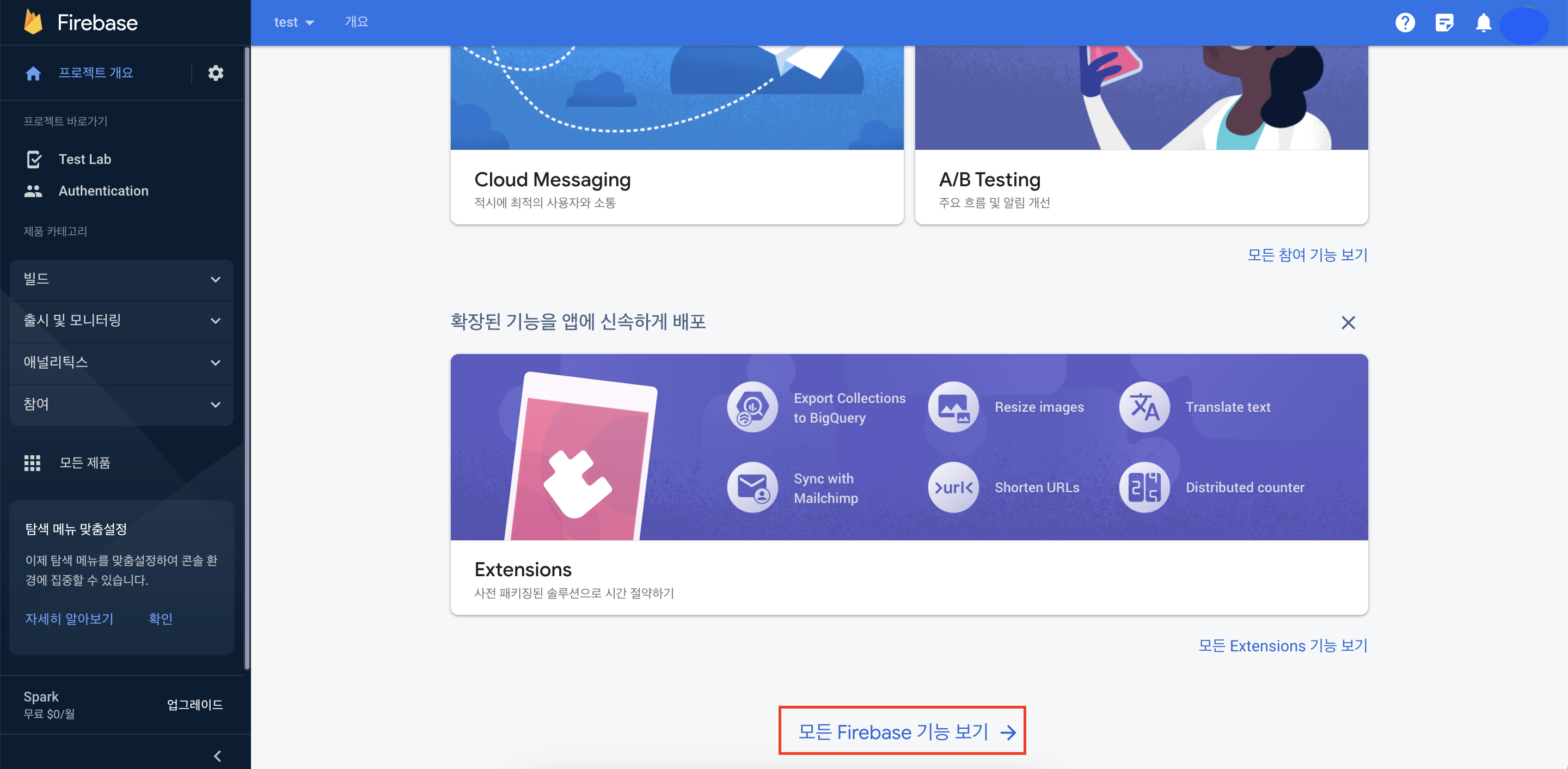
Task: Open the 모든 제품 page
Action: (x=84, y=463)
